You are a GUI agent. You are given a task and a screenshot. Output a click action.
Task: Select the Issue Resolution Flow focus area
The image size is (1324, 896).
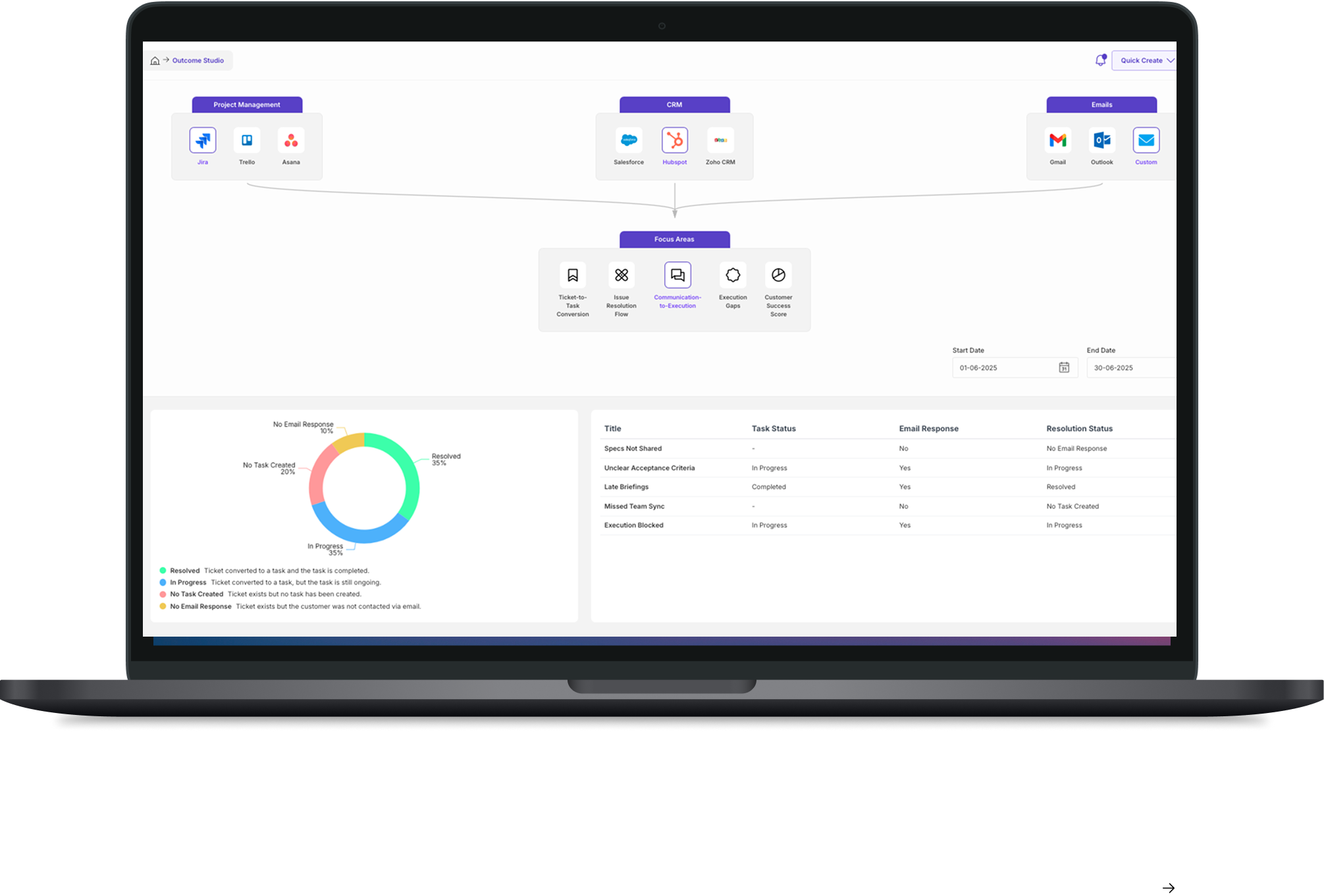(621, 275)
